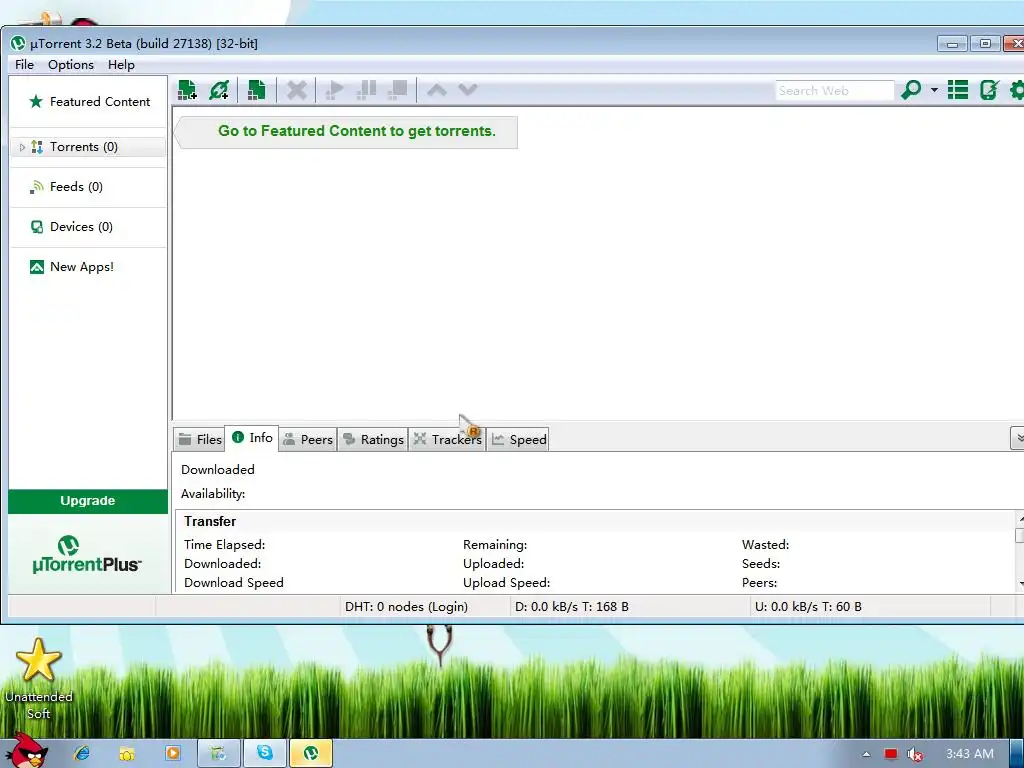The image size is (1024, 768).
Task: Click the Angry Birds Start button
Action: click(x=29, y=750)
